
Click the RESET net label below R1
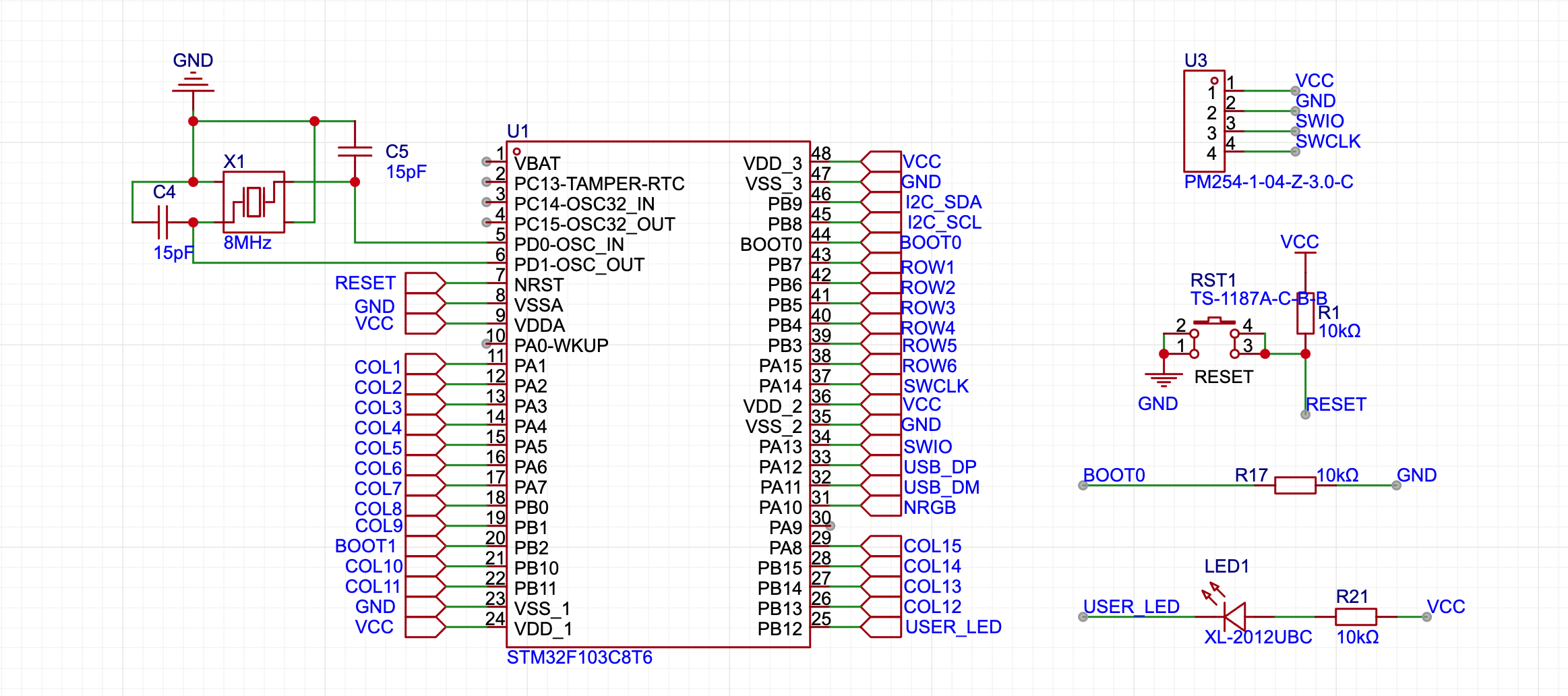pyautogui.click(x=1336, y=405)
